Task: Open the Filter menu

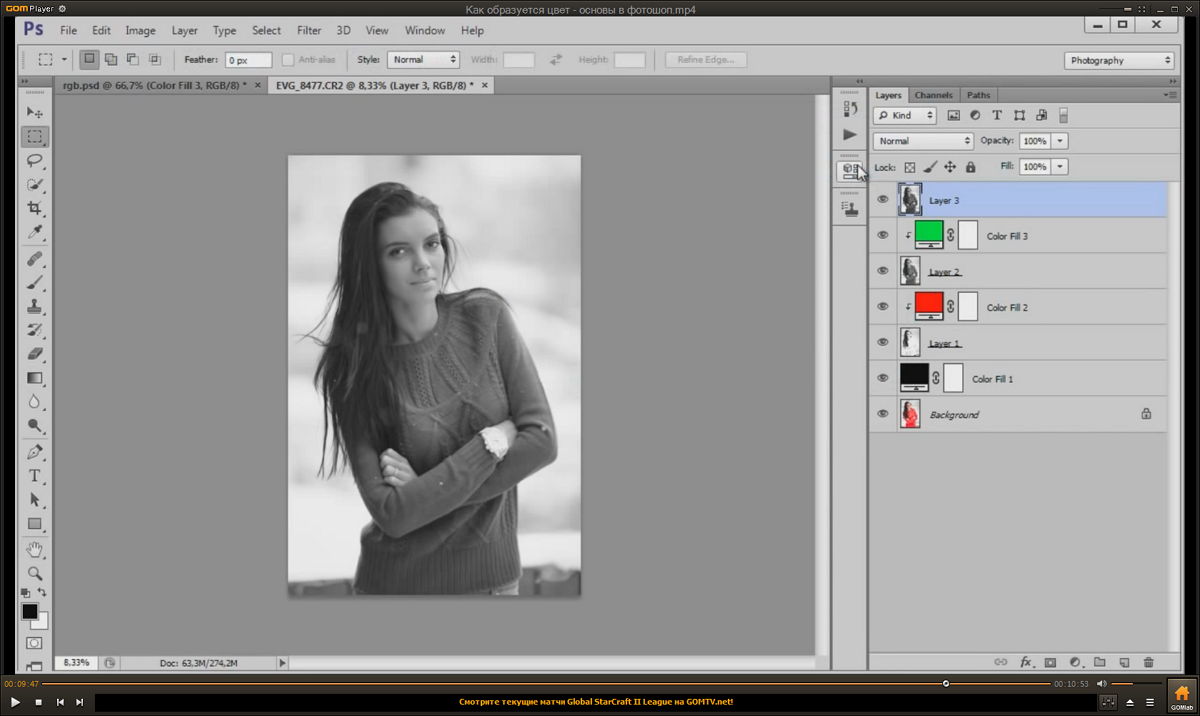Action: tap(309, 31)
